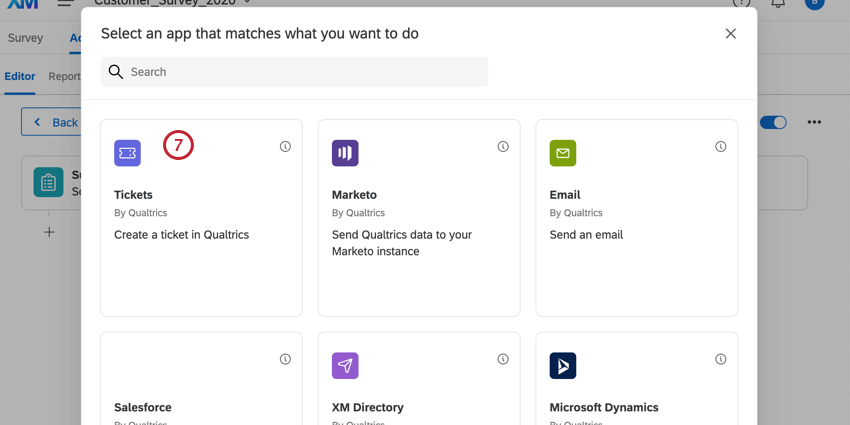Choose the Salesforce app title
The width and height of the screenshot is (850, 425).
(143, 407)
